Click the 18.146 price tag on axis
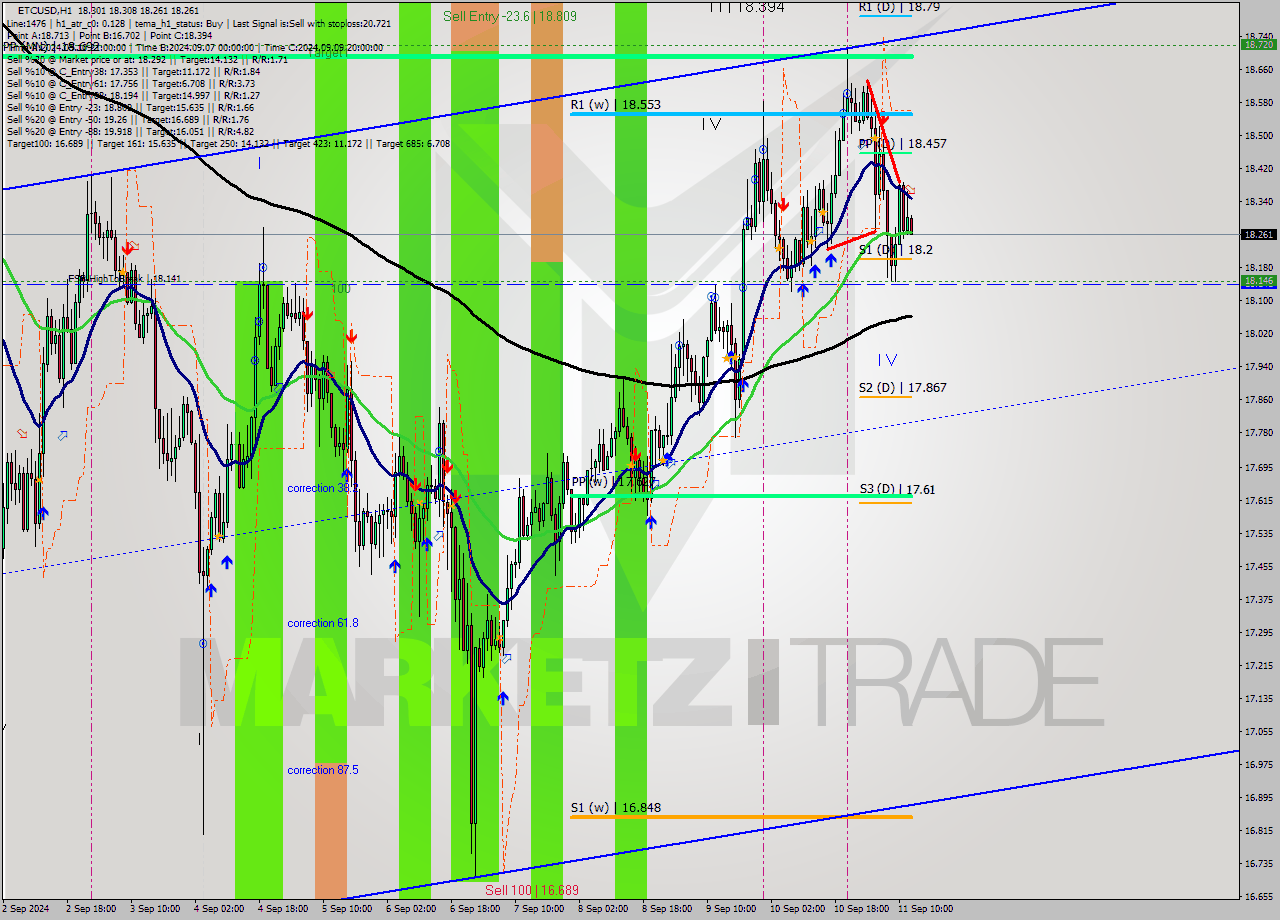This screenshot has height=920, width=1280. click(1257, 281)
